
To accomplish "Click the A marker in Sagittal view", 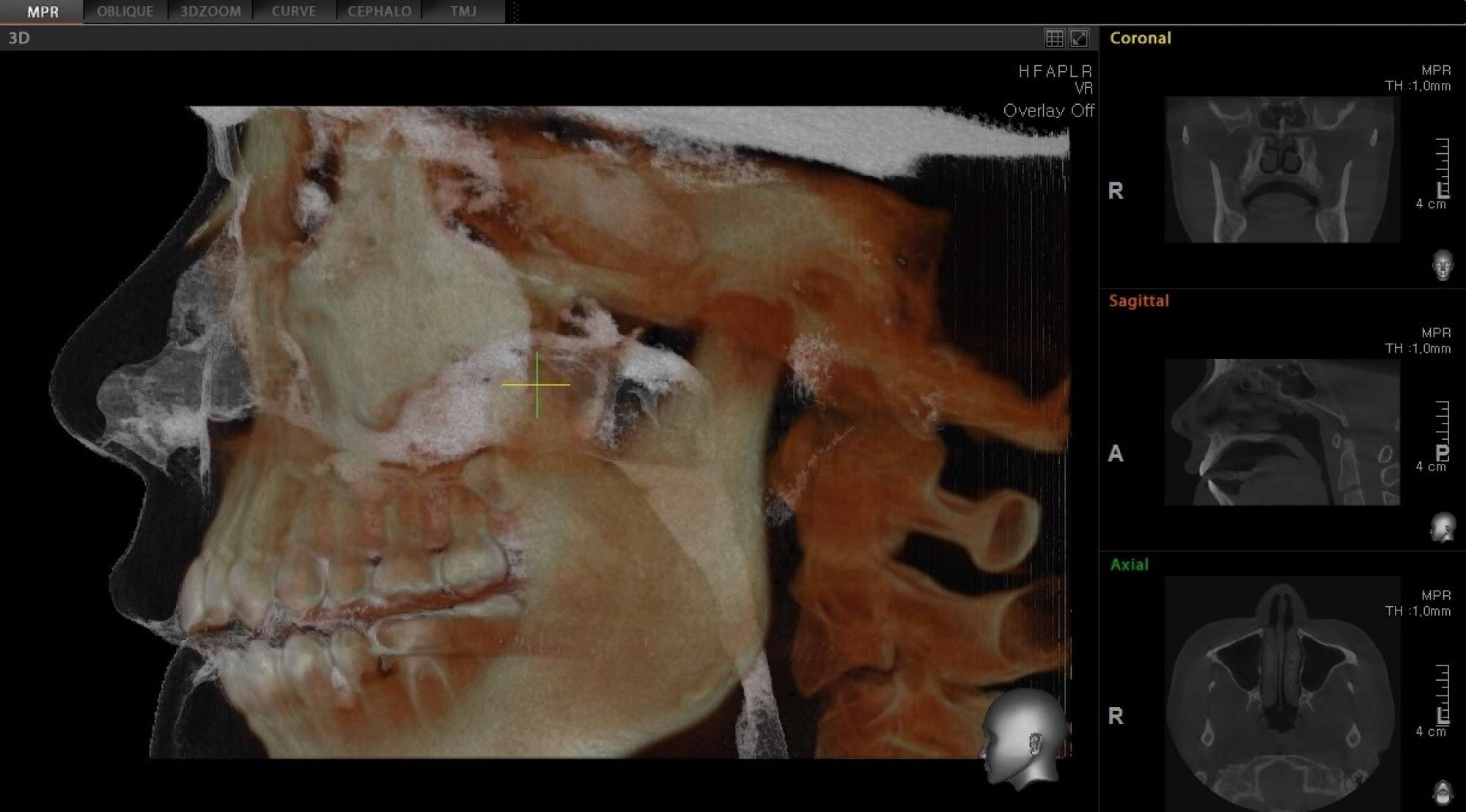I will [x=1116, y=454].
